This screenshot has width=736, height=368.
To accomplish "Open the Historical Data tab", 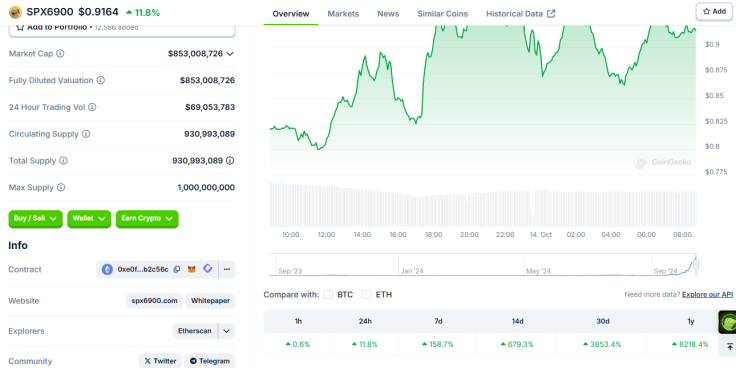I will (521, 14).
